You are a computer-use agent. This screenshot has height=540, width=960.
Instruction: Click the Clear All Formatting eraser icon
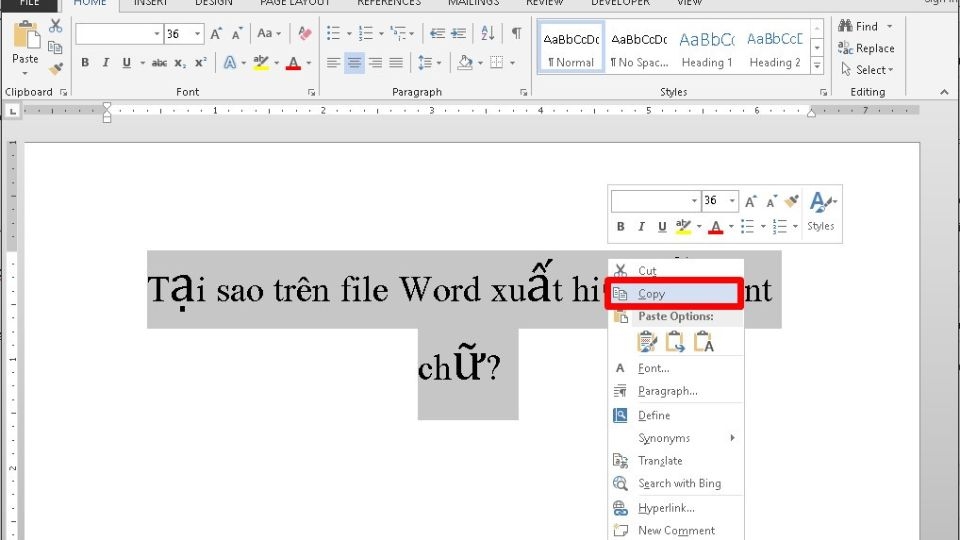click(x=304, y=33)
